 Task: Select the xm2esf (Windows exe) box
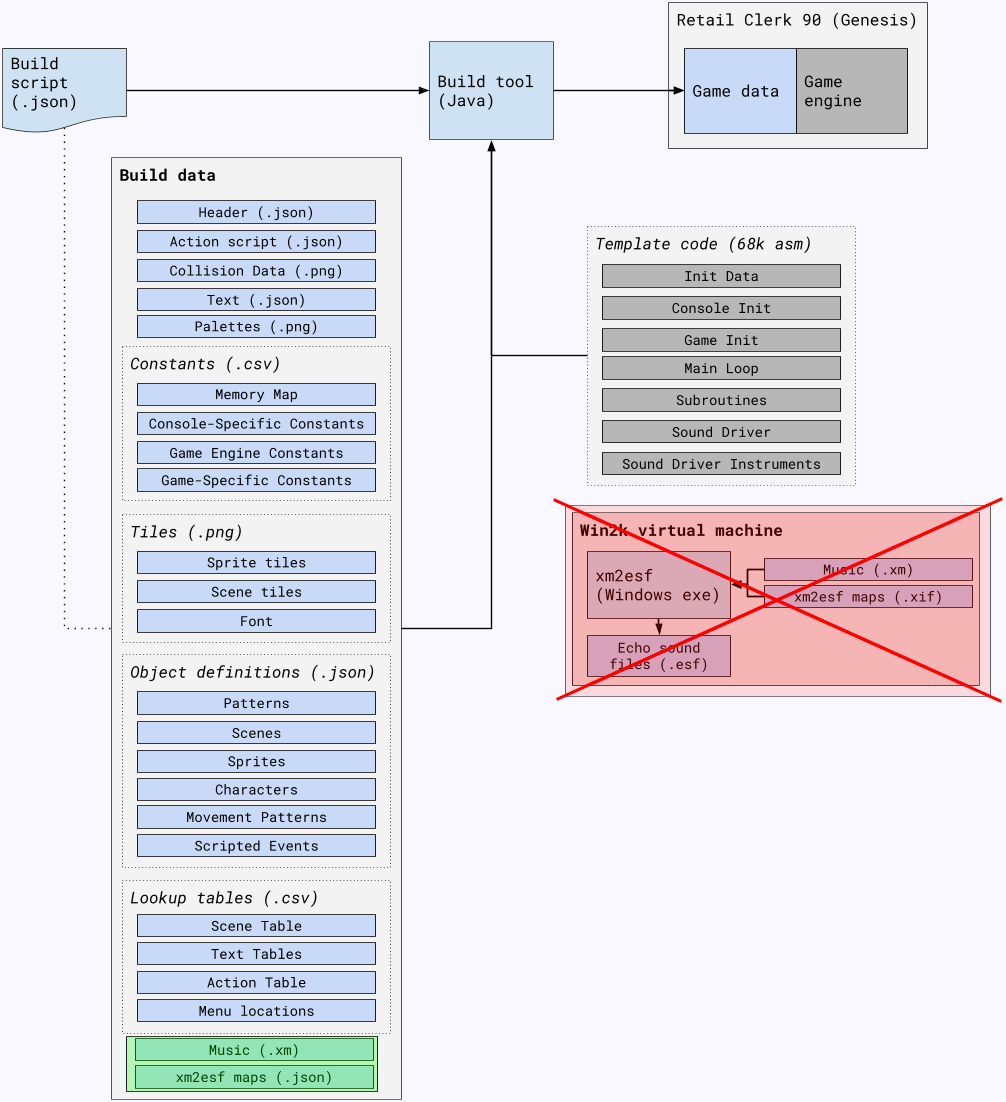657,585
